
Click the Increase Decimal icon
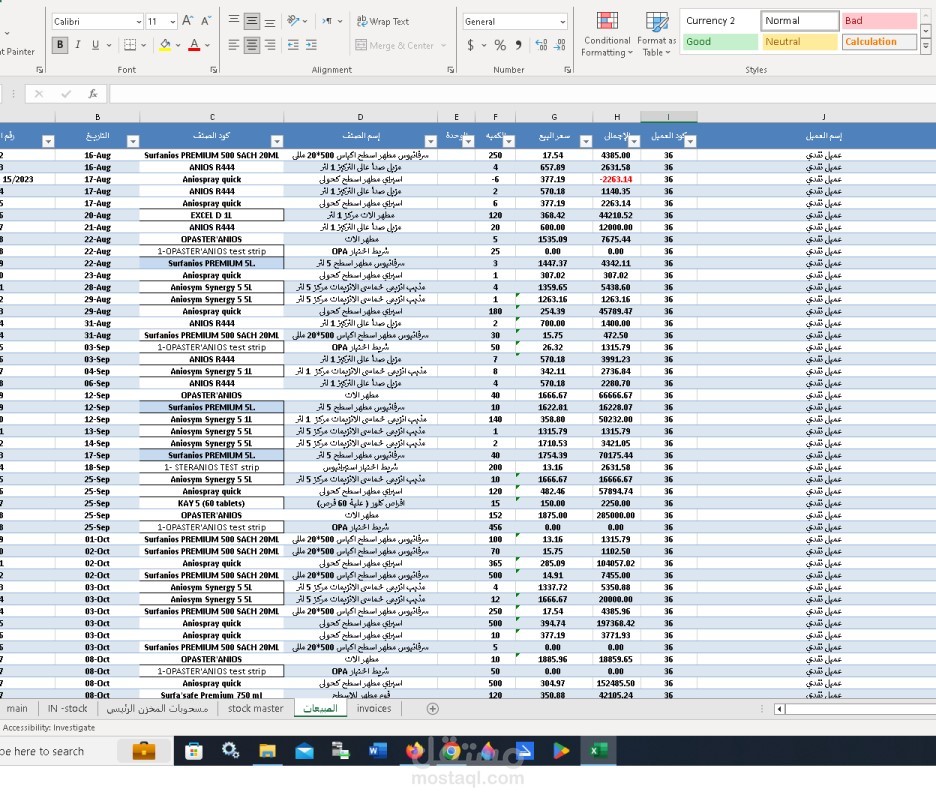(x=541, y=45)
